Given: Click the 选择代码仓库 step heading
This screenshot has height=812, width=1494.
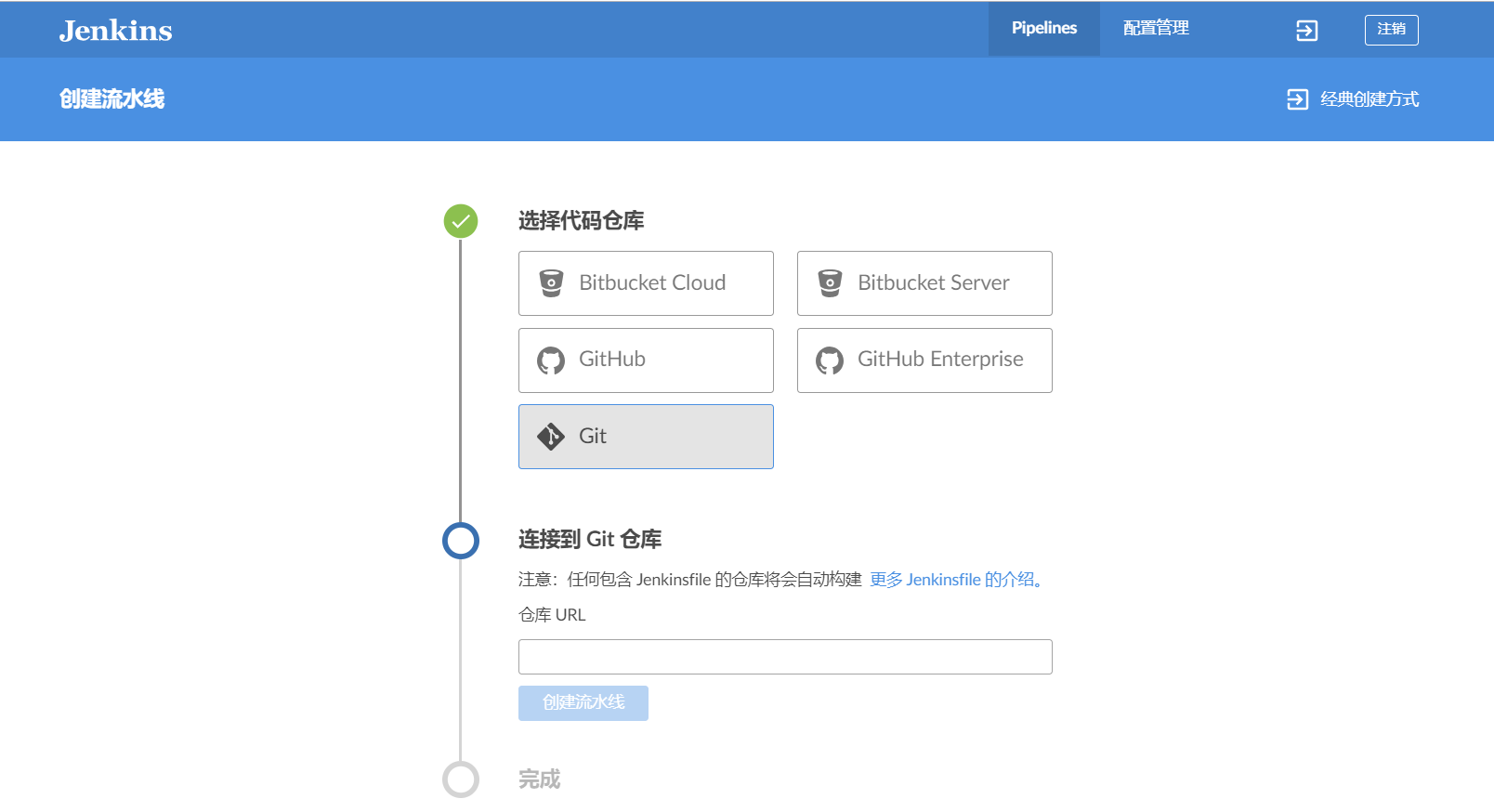Looking at the screenshot, I should click(x=581, y=221).
